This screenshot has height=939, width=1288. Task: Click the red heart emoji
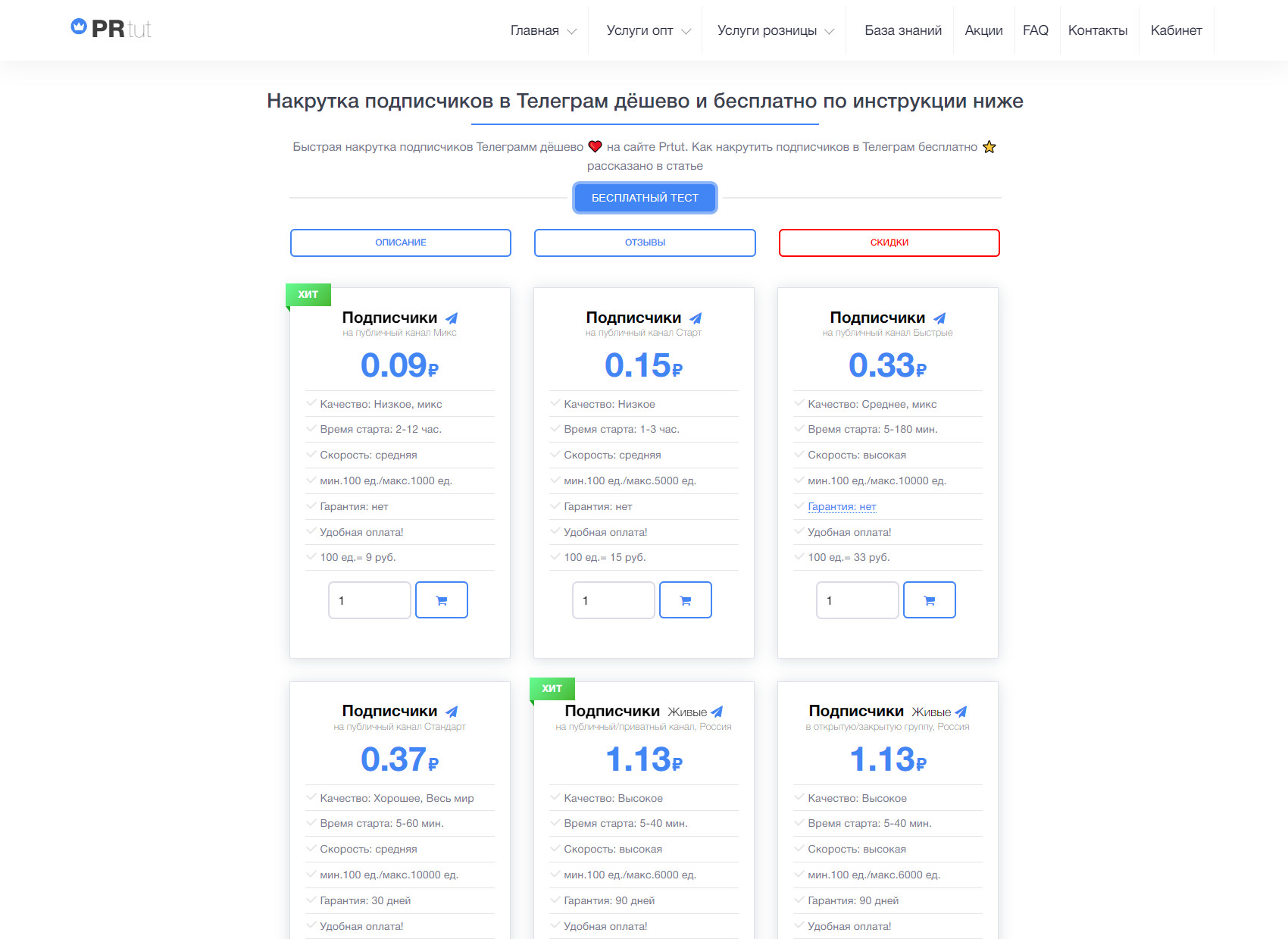[x=595, y=147]
